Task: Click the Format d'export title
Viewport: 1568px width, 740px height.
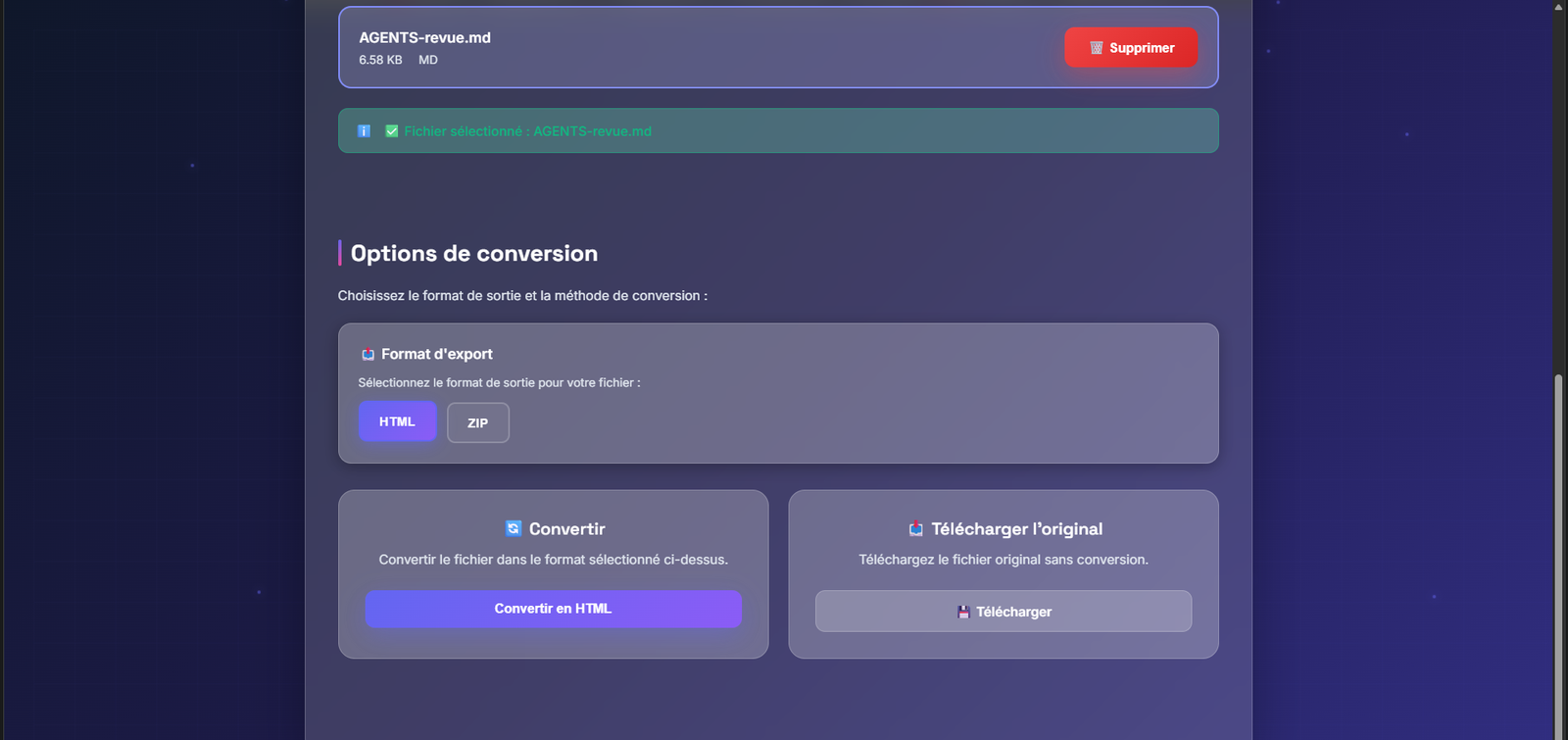Action: [437, 354]
